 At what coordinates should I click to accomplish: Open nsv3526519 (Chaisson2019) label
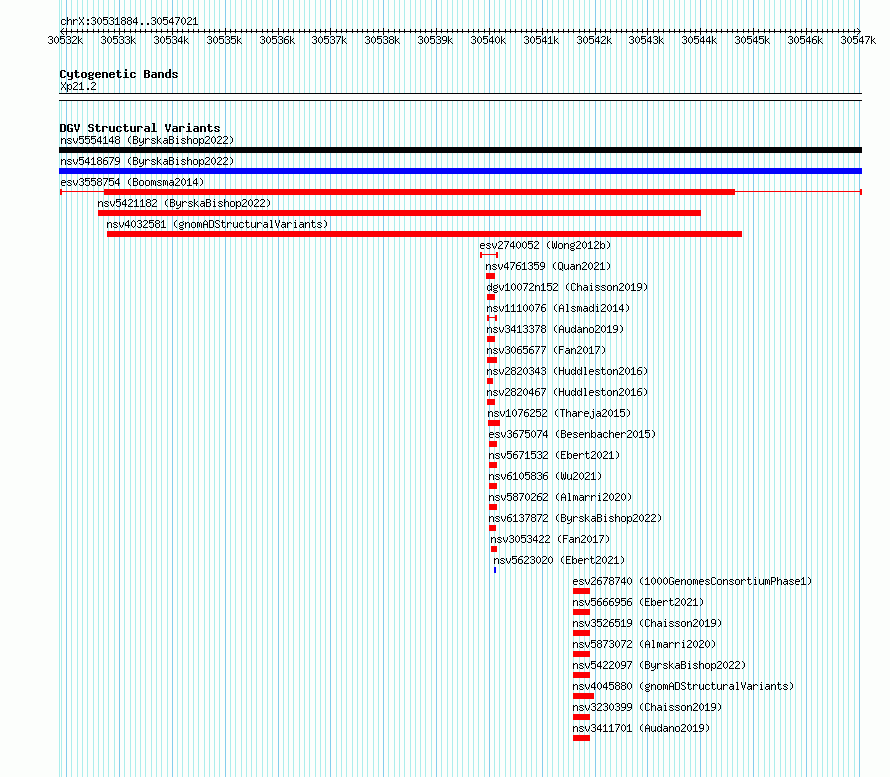(648, 623)
